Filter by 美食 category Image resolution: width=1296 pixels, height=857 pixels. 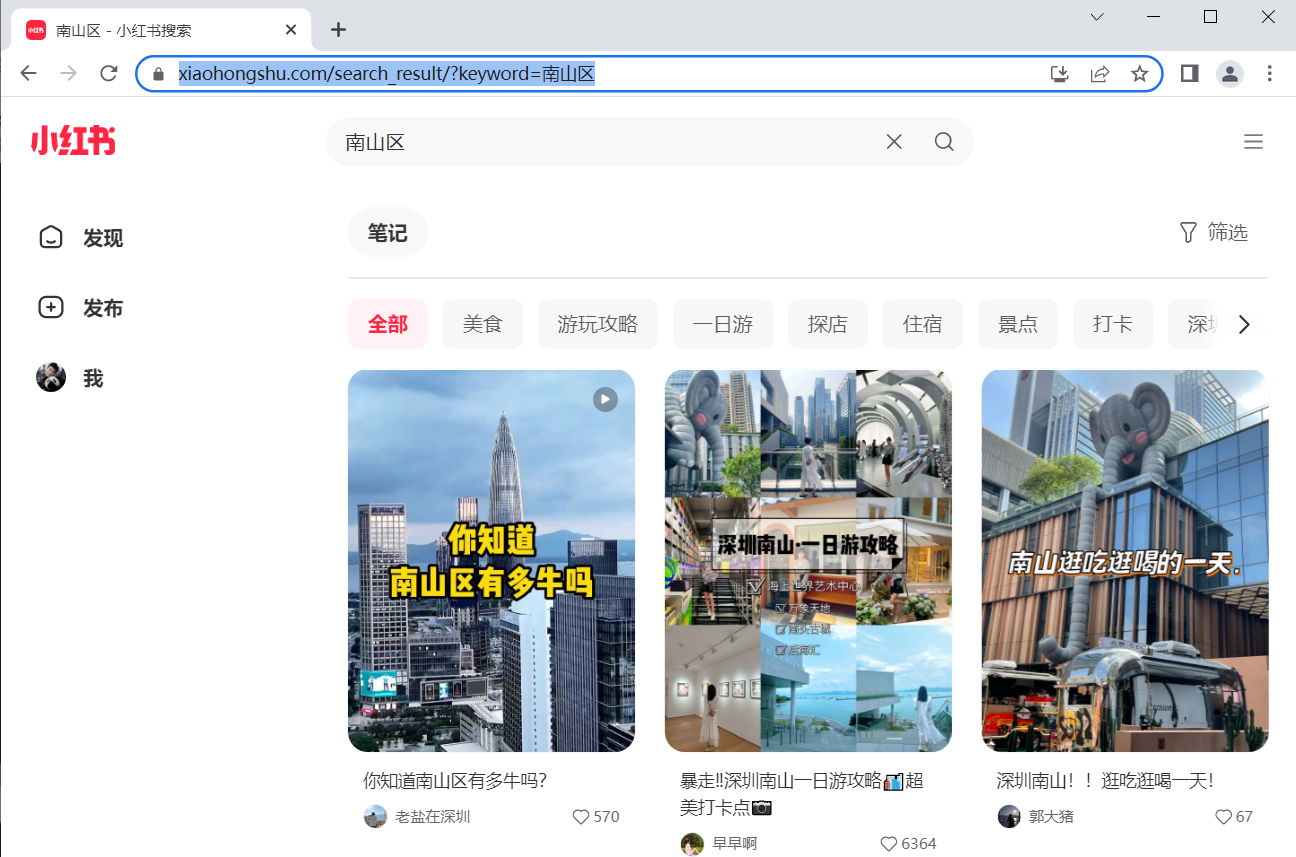(483, 324)
